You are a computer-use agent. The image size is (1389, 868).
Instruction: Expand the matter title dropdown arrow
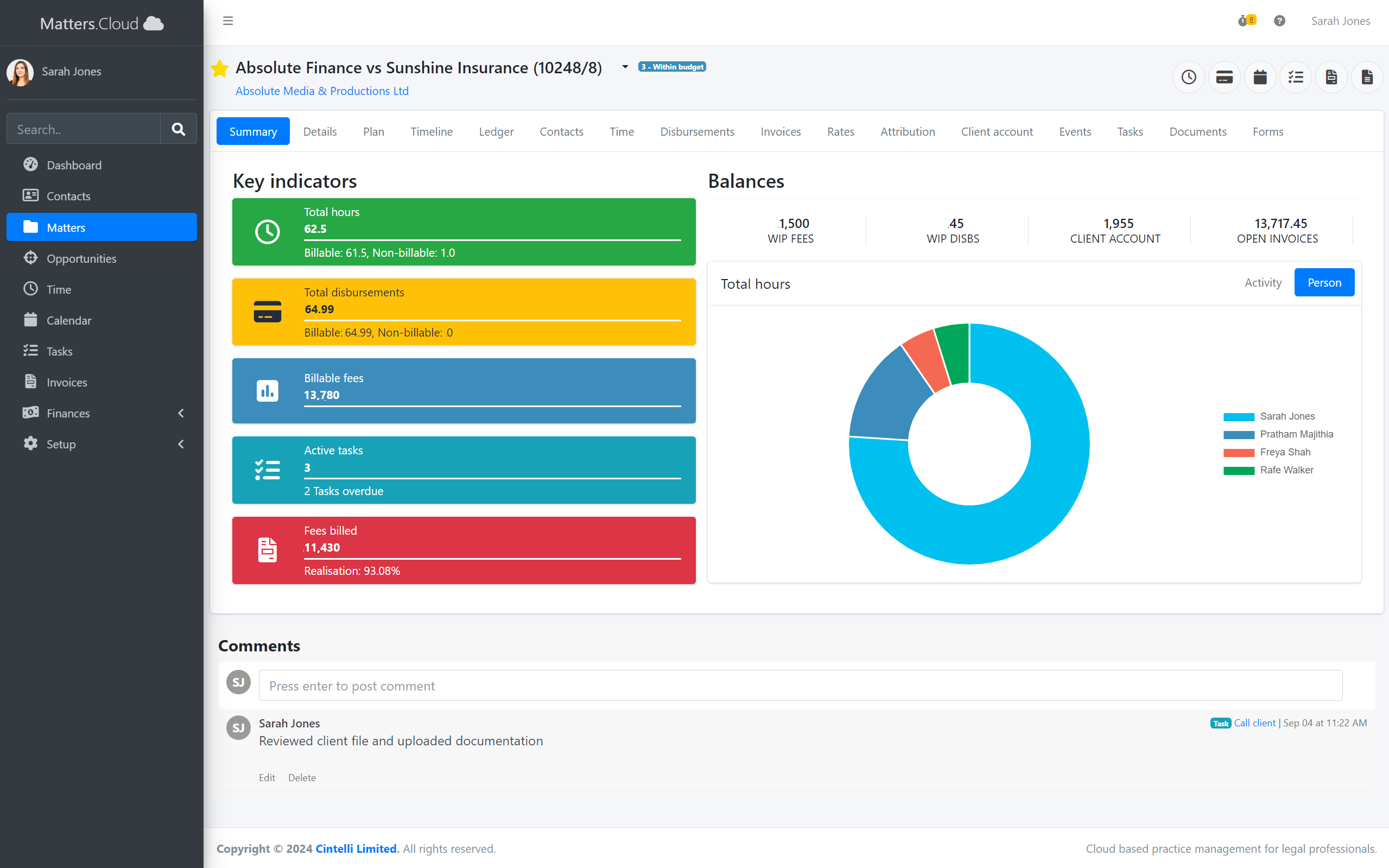coord(624,67)
